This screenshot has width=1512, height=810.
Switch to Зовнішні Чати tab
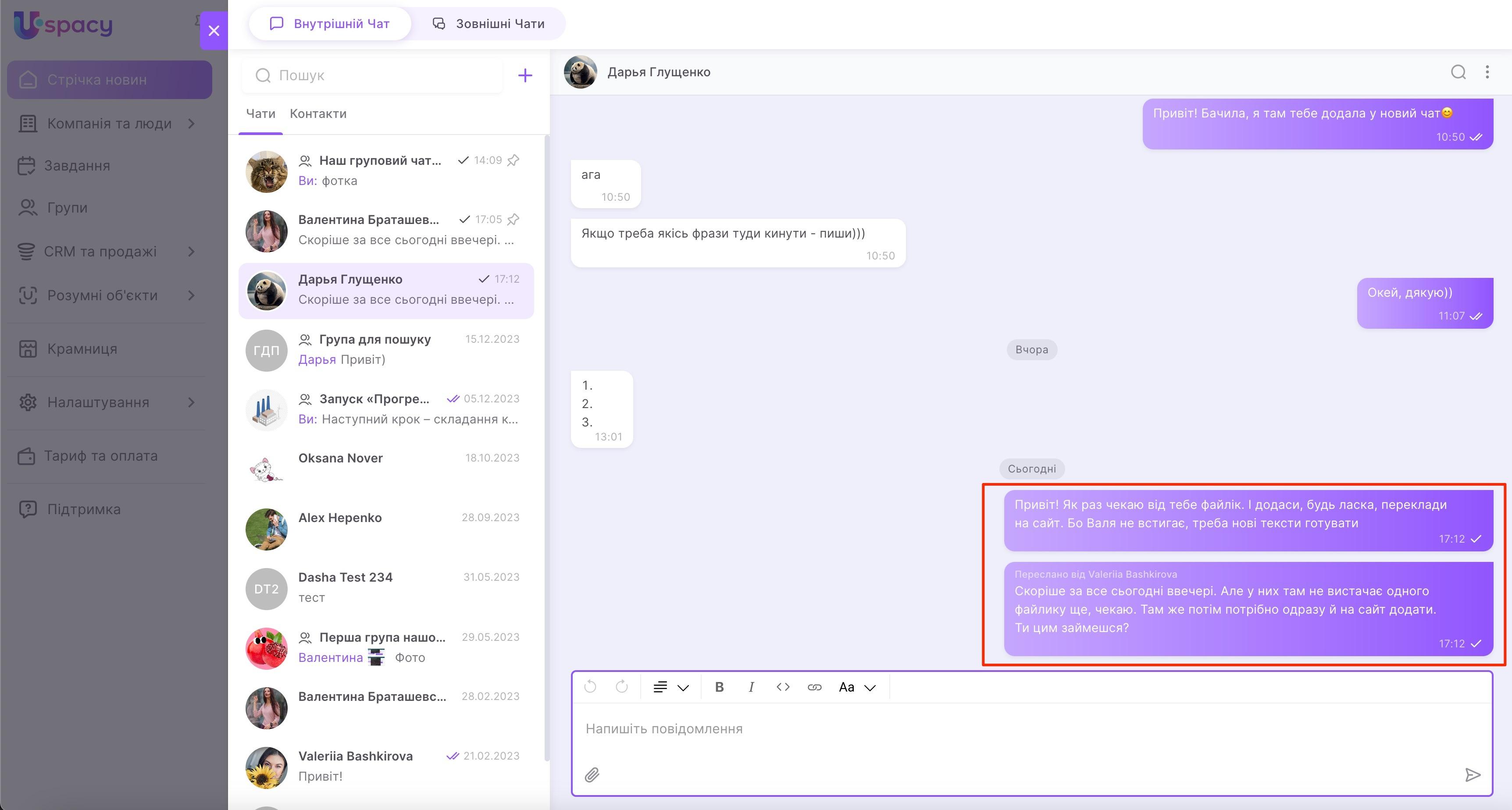click(489, 24)
